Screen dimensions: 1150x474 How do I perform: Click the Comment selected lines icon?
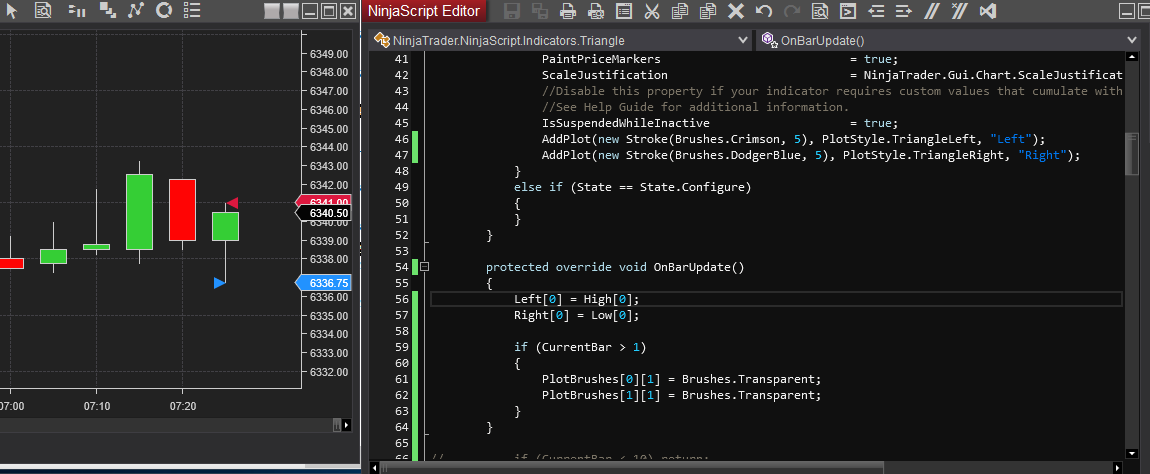932,12
